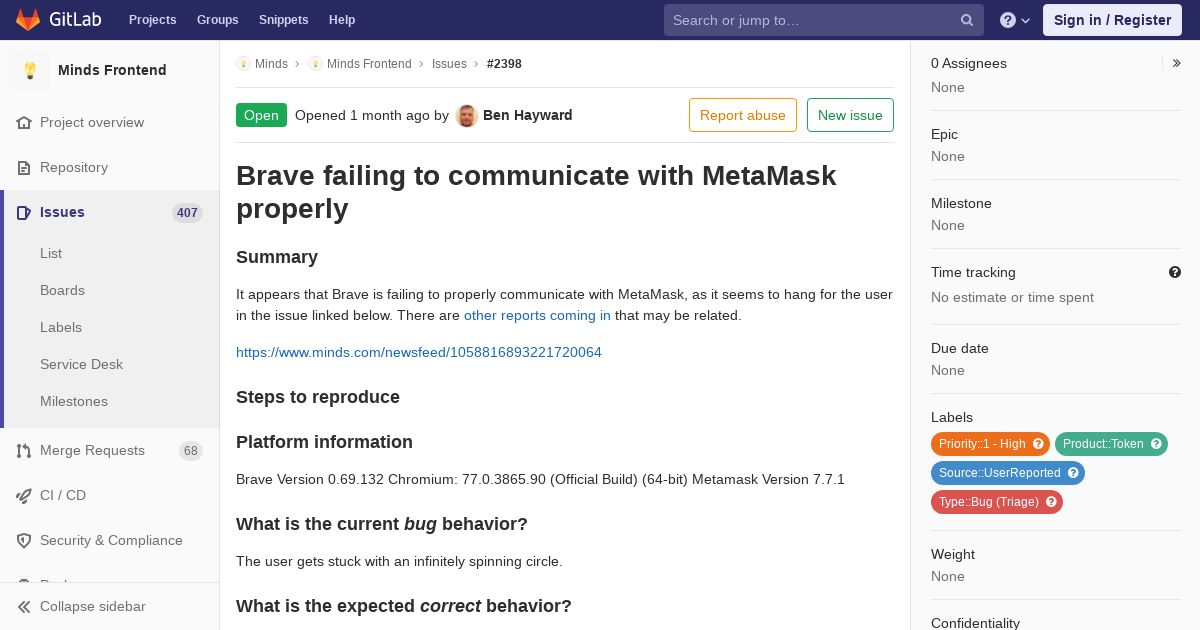The image size is (1200, 630).
Task: Click the Product::Token label
Action: 1103,444
